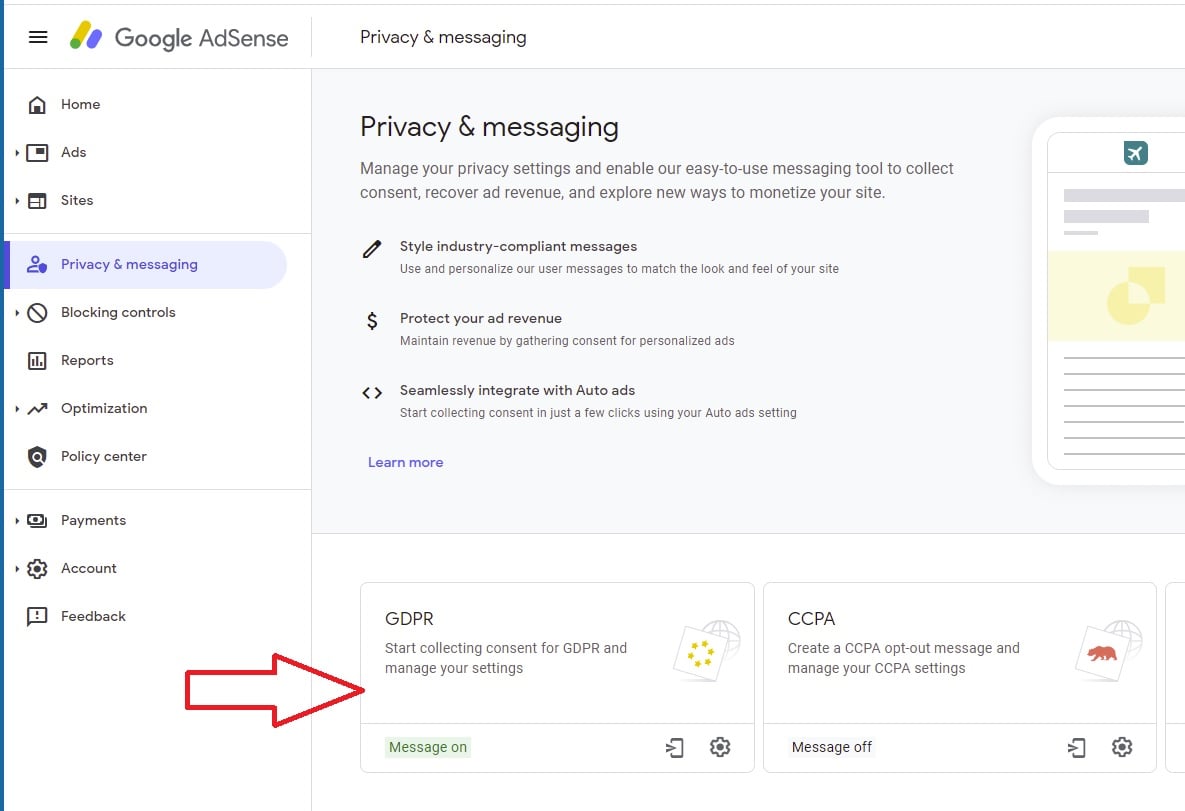Open the GDPR message settings gear
The image size is (1185, 811).
pyautogui.click(x=721, y=747)
